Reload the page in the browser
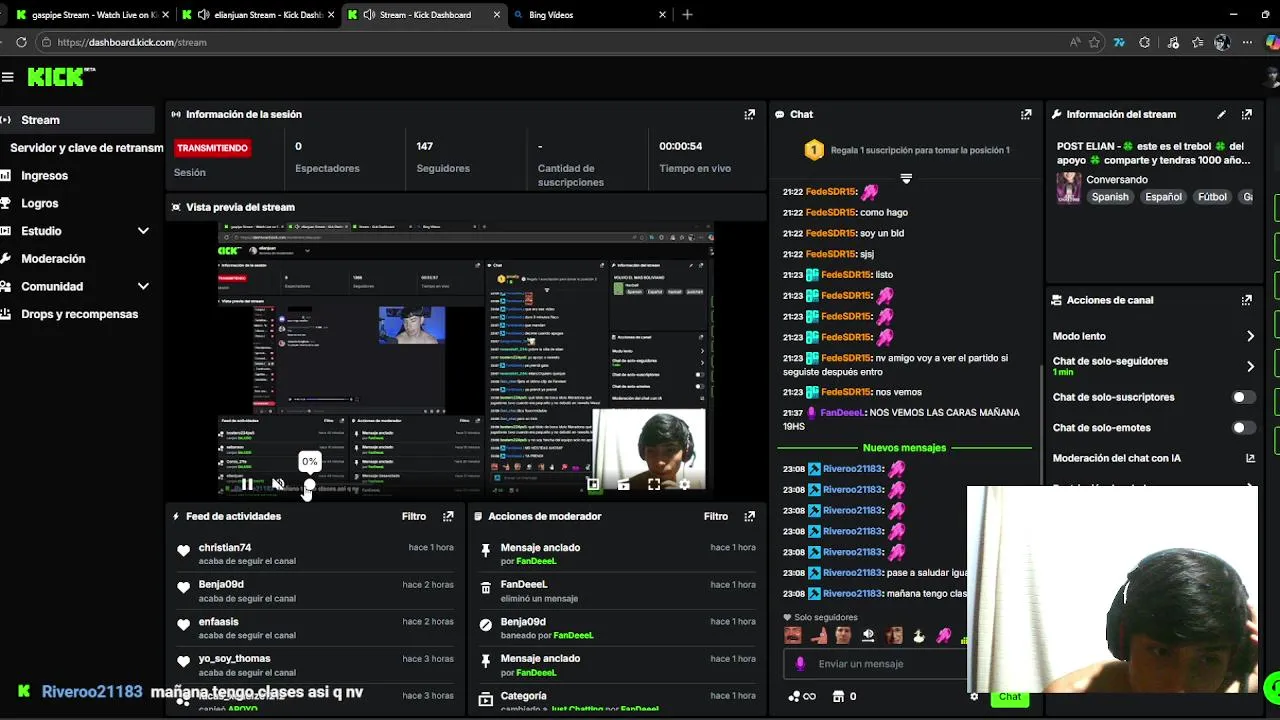Viewport: 1280px width, 720px height. (x=21, y=43)
